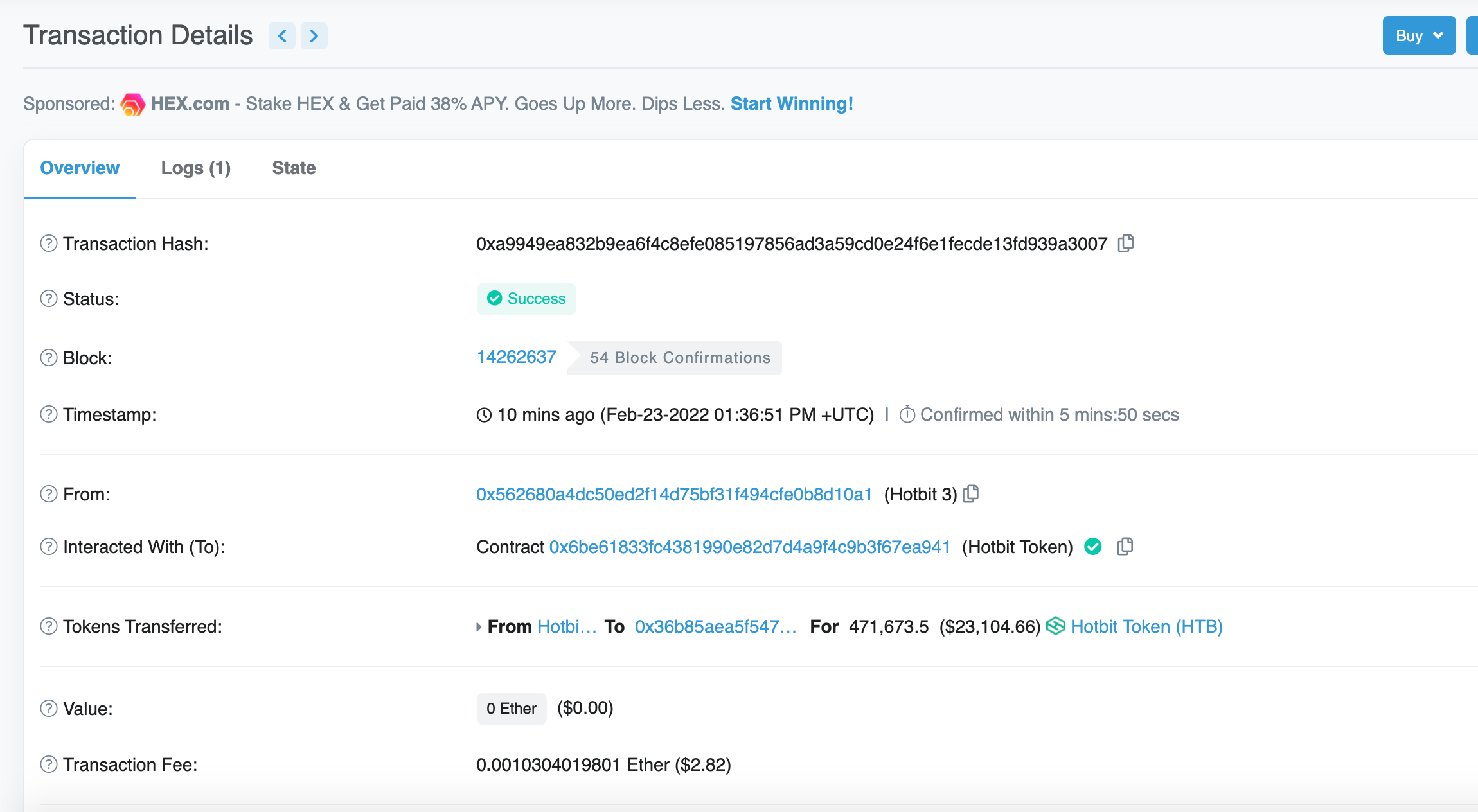Image resolution: width=1478 pixels, height=812 pixels.
Task: Go to previous transaction with left chevron
Action: (x=282, y=36)
